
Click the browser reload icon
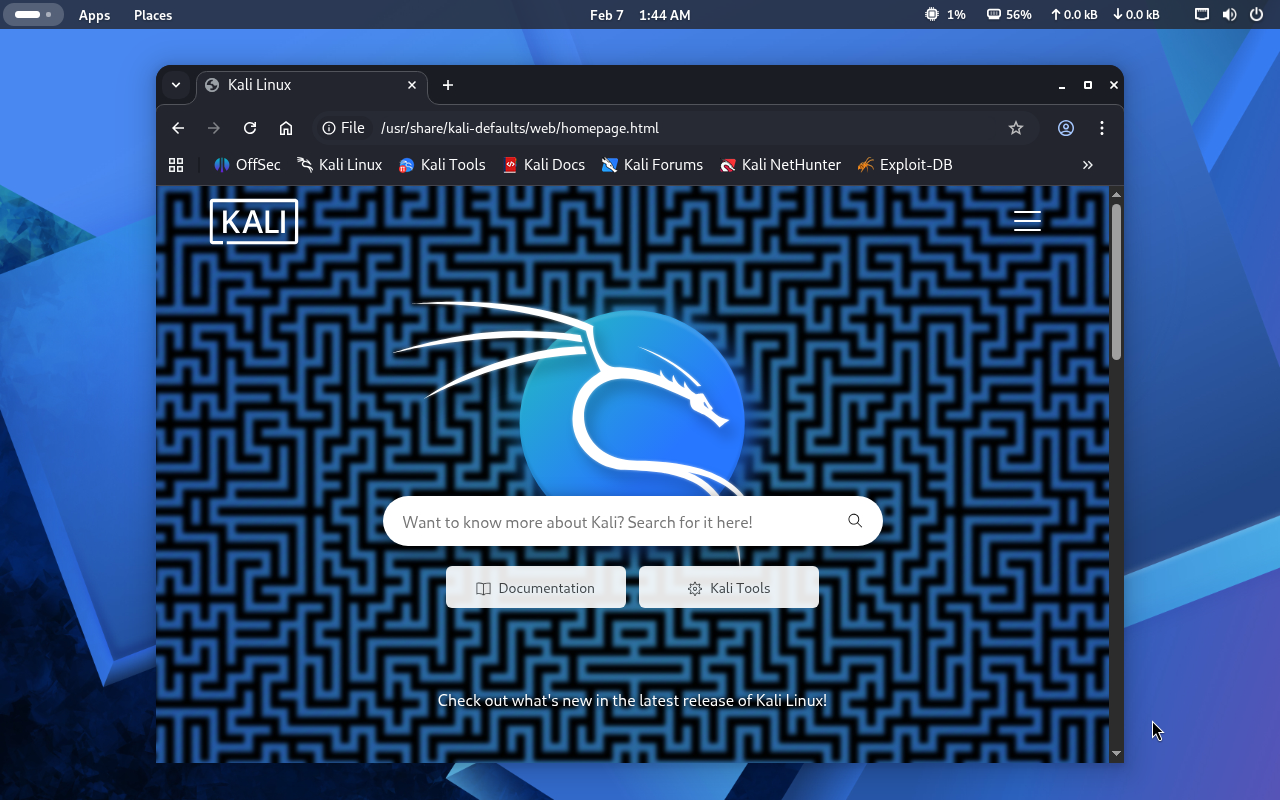250,128
